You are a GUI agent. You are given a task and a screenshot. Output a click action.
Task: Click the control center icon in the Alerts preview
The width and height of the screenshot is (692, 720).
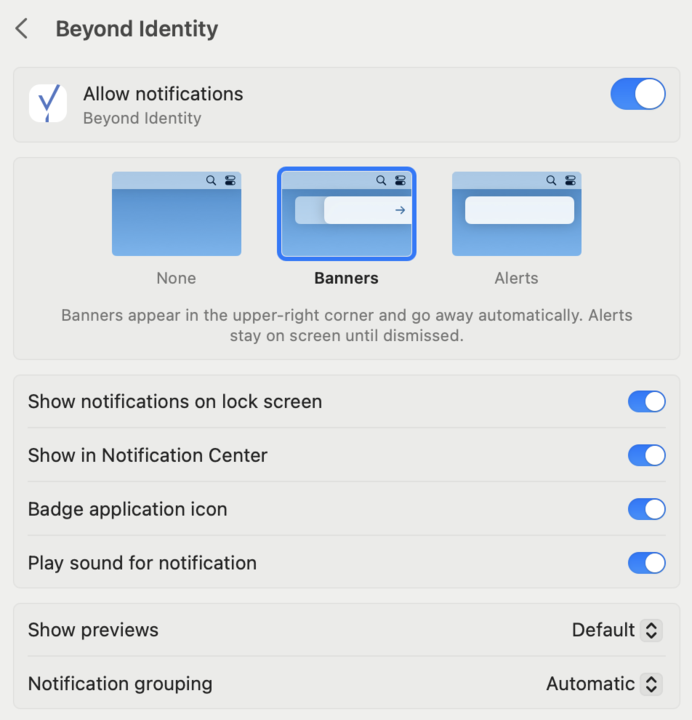click(570, 181)
